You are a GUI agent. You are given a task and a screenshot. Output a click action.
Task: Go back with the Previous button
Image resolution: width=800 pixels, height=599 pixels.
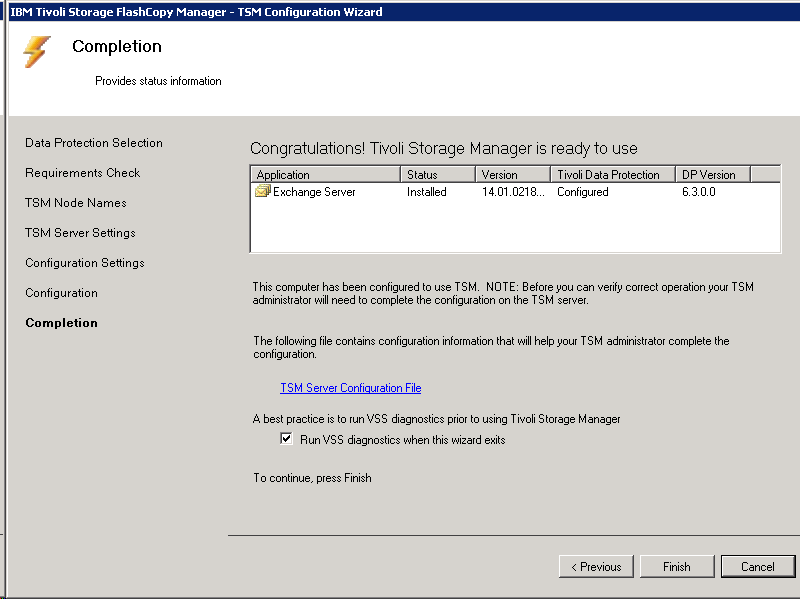tap(596, 567)
